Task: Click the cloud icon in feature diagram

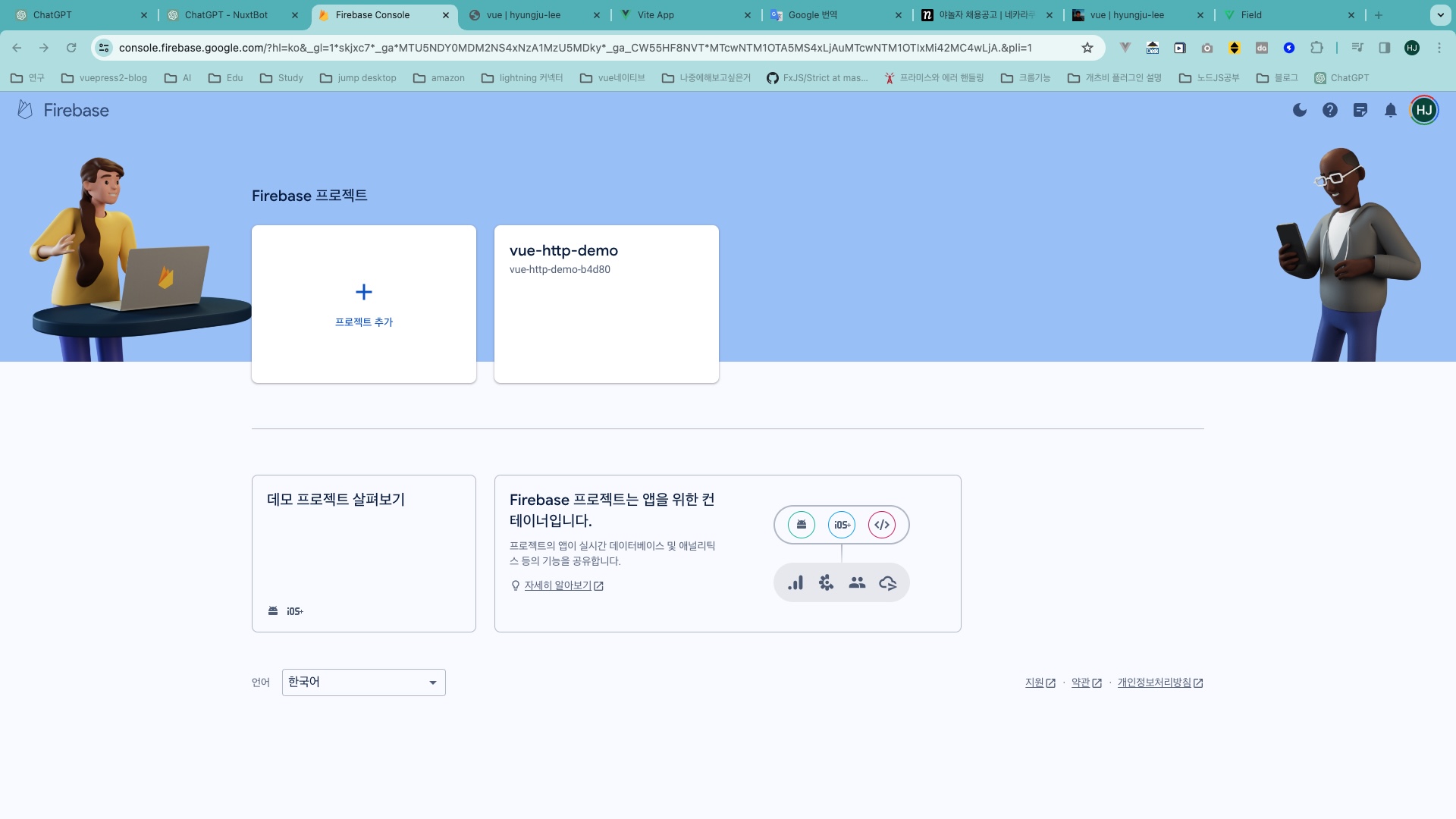Action: (888, 582)
